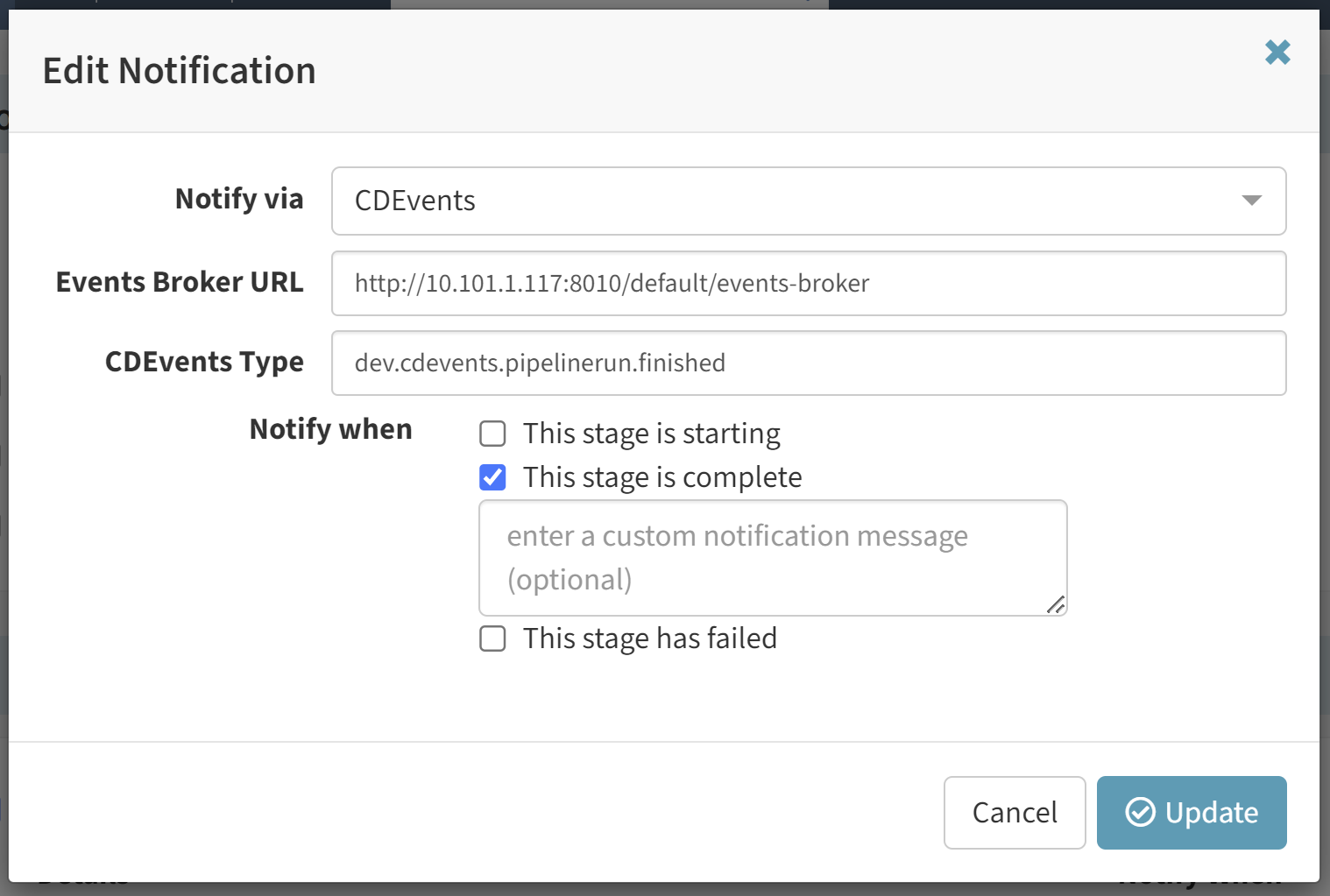Enable the stage has failed checkbox
This screenshot has width=1330, height=896.
(492, 638)
